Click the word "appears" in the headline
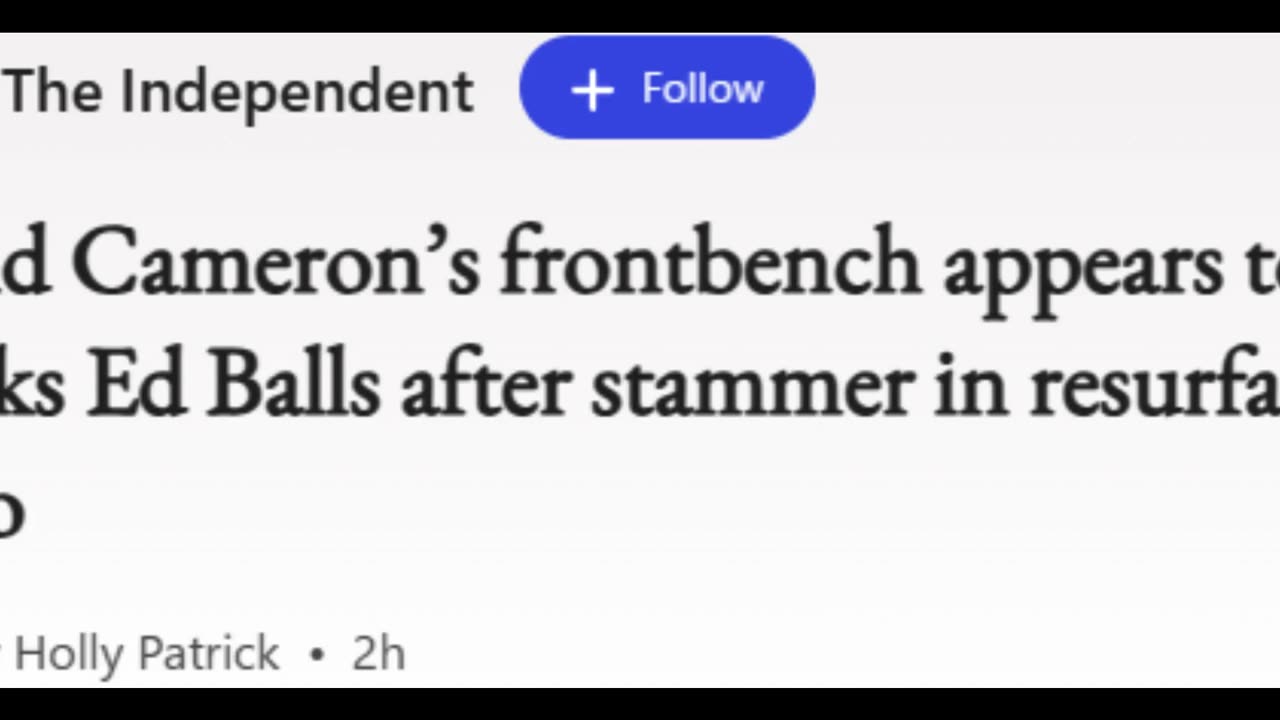The height and width of the screenshot is (720, 1280). coord(1082,268)
